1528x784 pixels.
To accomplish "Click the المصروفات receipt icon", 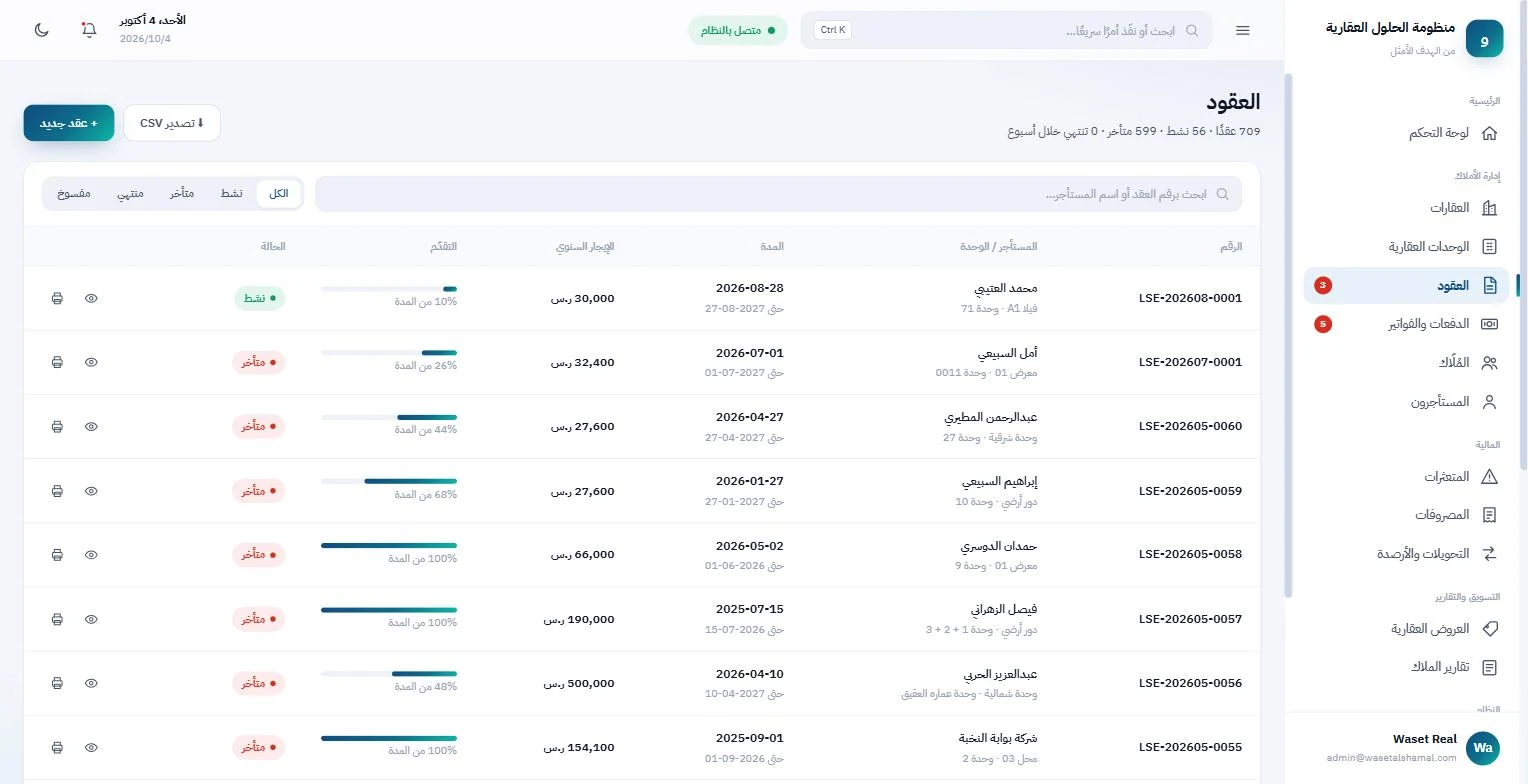I will (x=1489, y=515).
